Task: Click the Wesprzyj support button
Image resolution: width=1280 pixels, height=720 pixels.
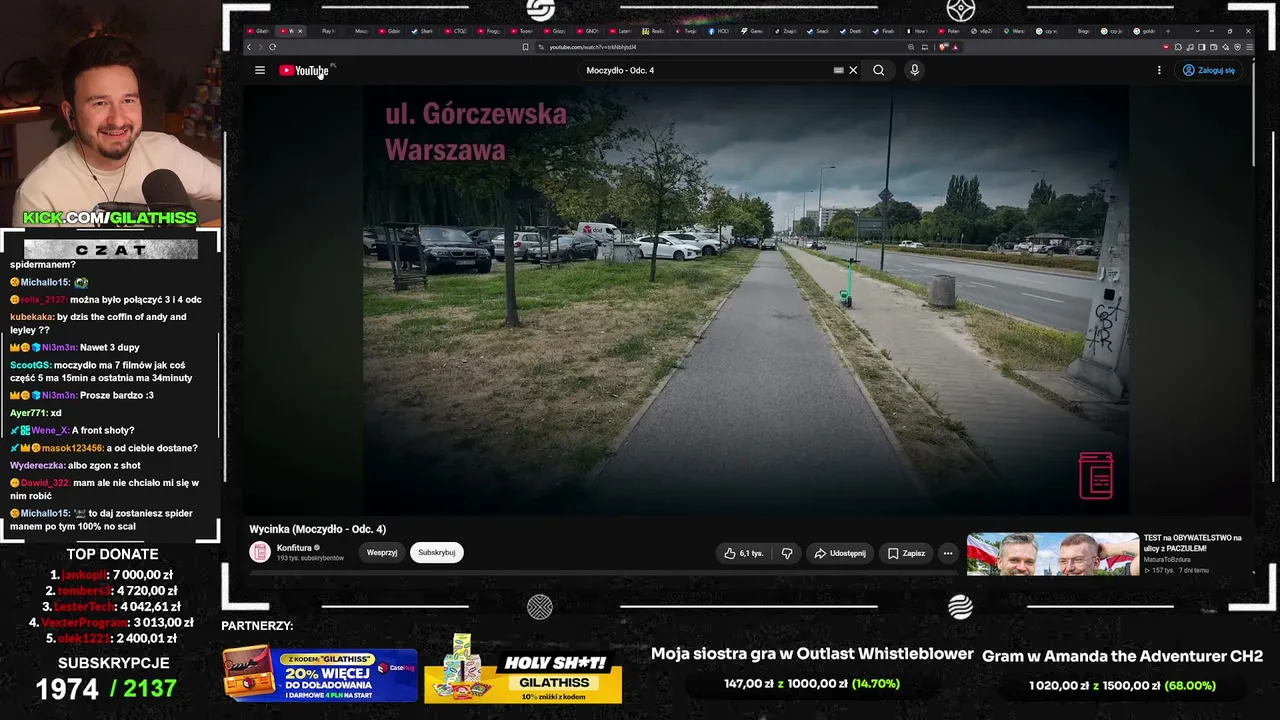Action: coord(382,552)
